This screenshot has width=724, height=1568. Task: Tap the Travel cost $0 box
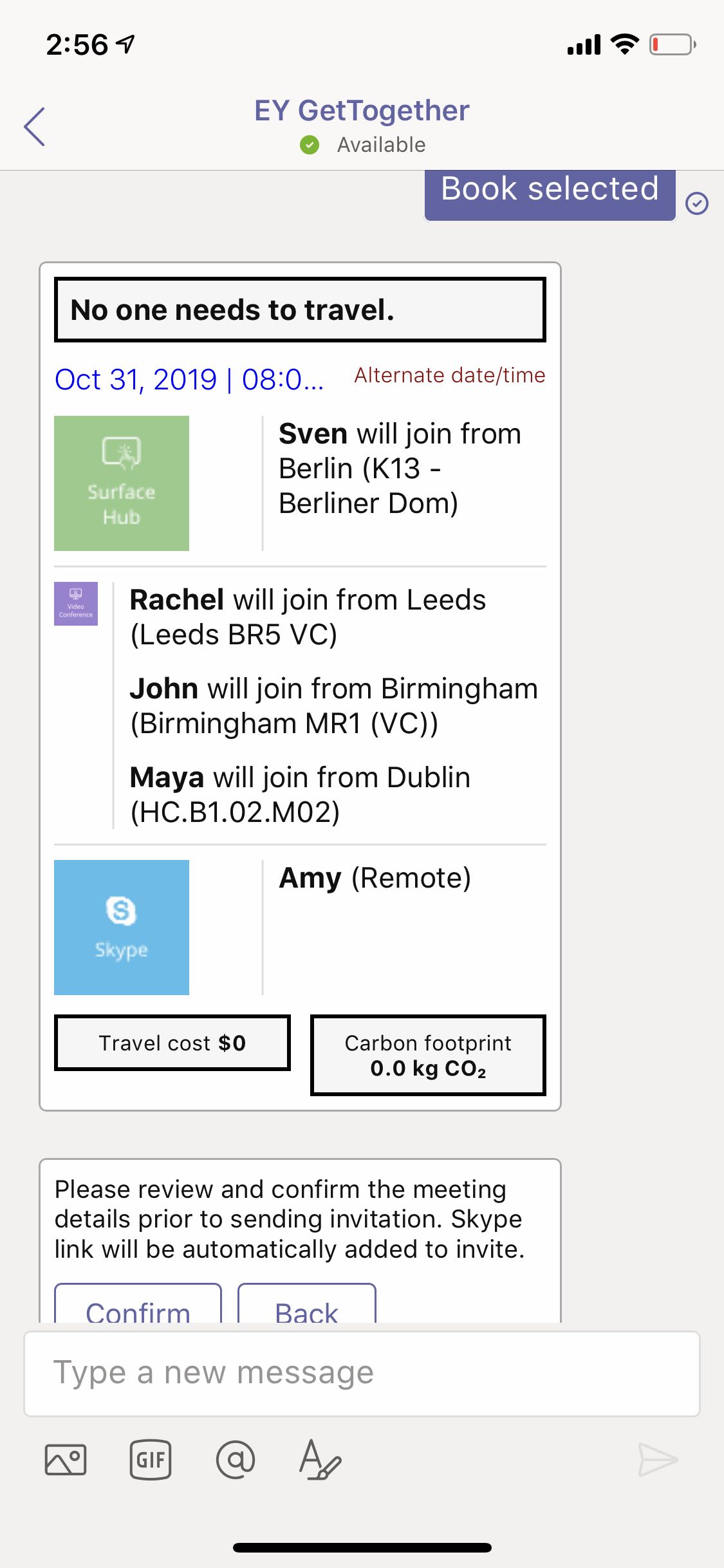[172, 1043]
